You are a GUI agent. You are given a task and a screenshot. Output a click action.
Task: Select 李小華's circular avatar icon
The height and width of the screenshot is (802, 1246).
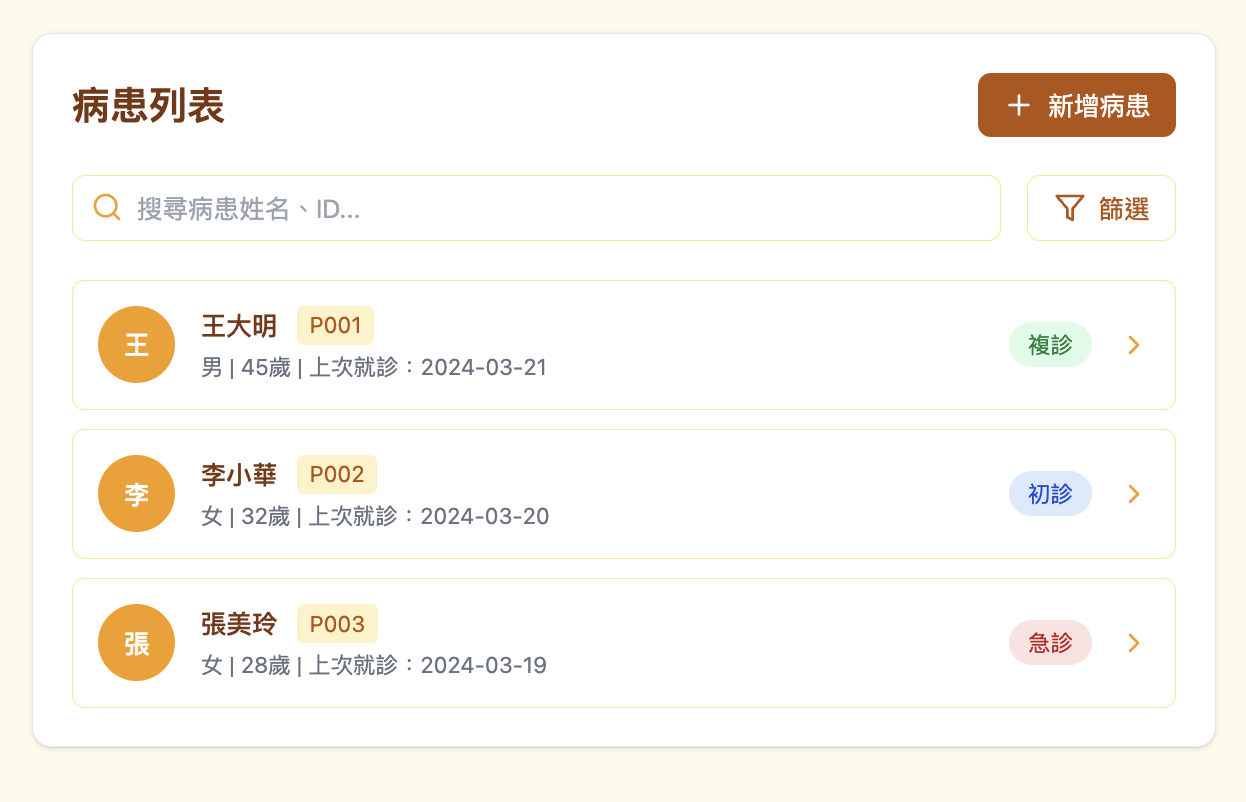136,493
